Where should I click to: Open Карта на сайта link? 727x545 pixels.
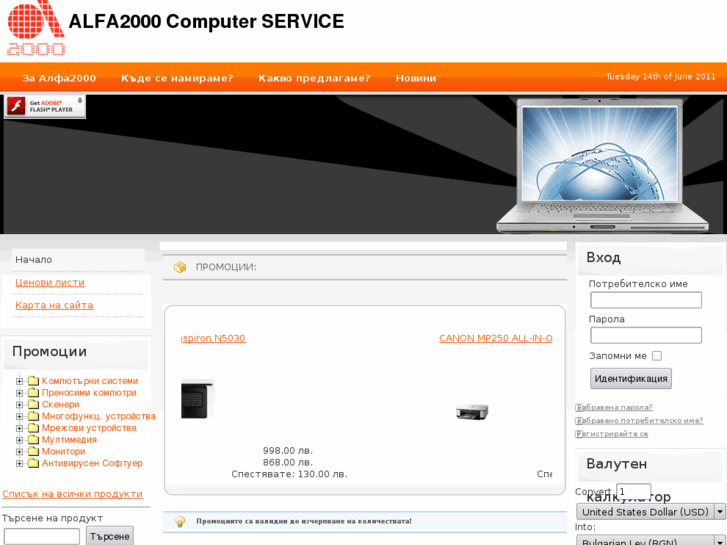[x=54, y=305]
